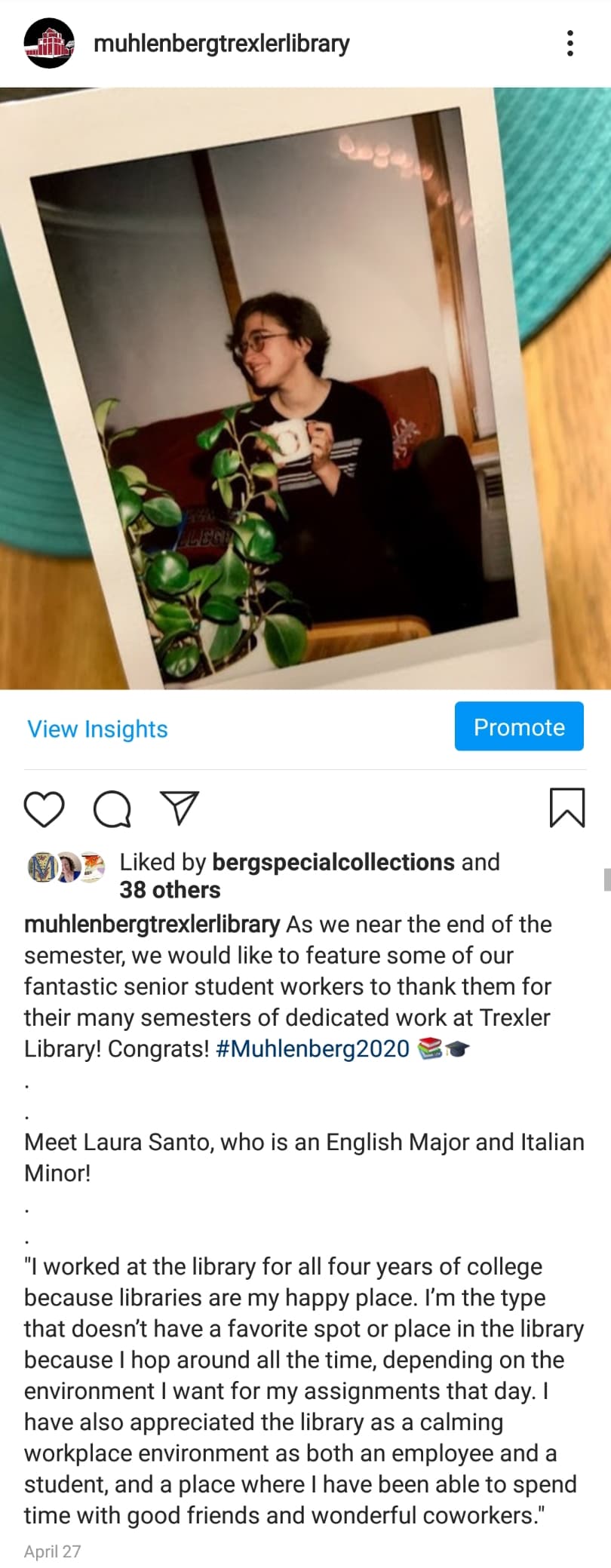The height and width of the screenshot is (1568, 611).
Task: Open View Insights for this post
Action: pyautogui.click(x=97, y=729)
